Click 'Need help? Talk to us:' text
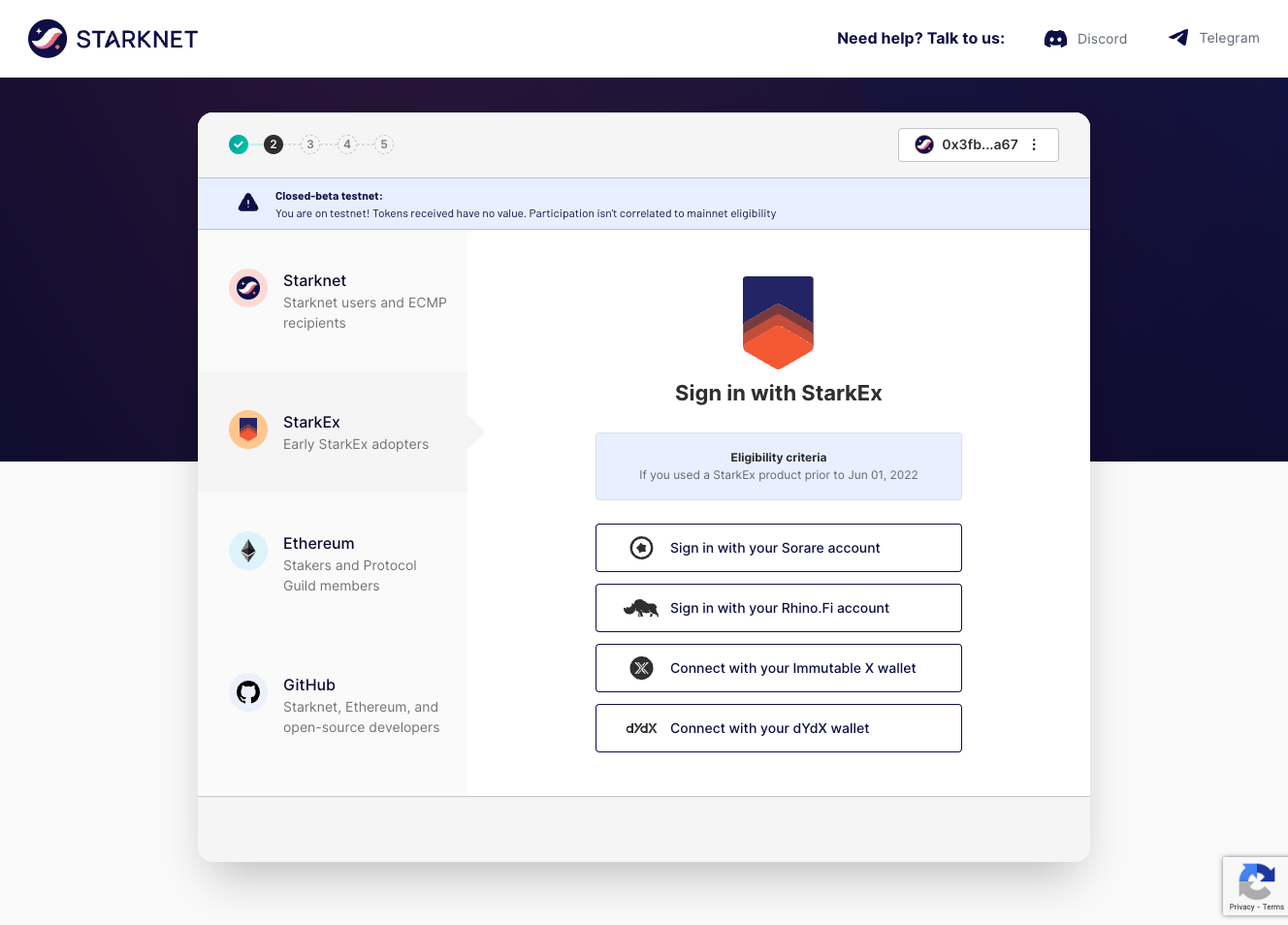Screen dimensions: 1288x925 pos(920,39)
